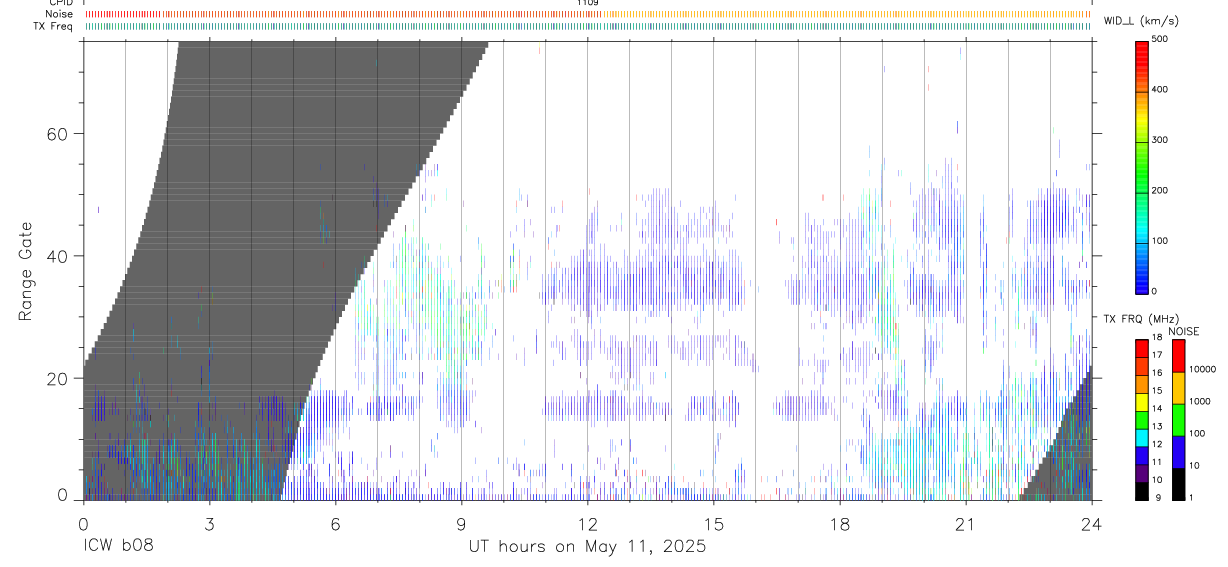Pick the purple segment of the TX FRQ colorbar

click(x=1142, y=473)
